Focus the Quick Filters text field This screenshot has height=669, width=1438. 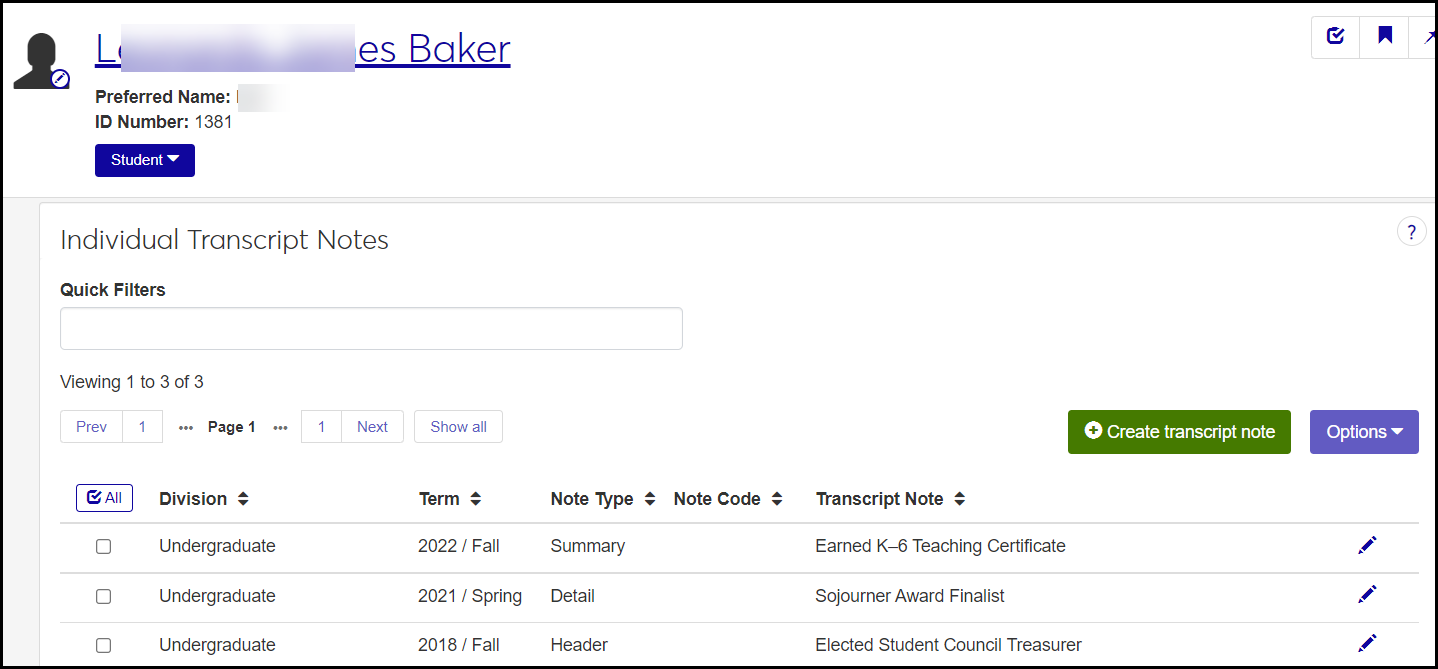point(371,329)
